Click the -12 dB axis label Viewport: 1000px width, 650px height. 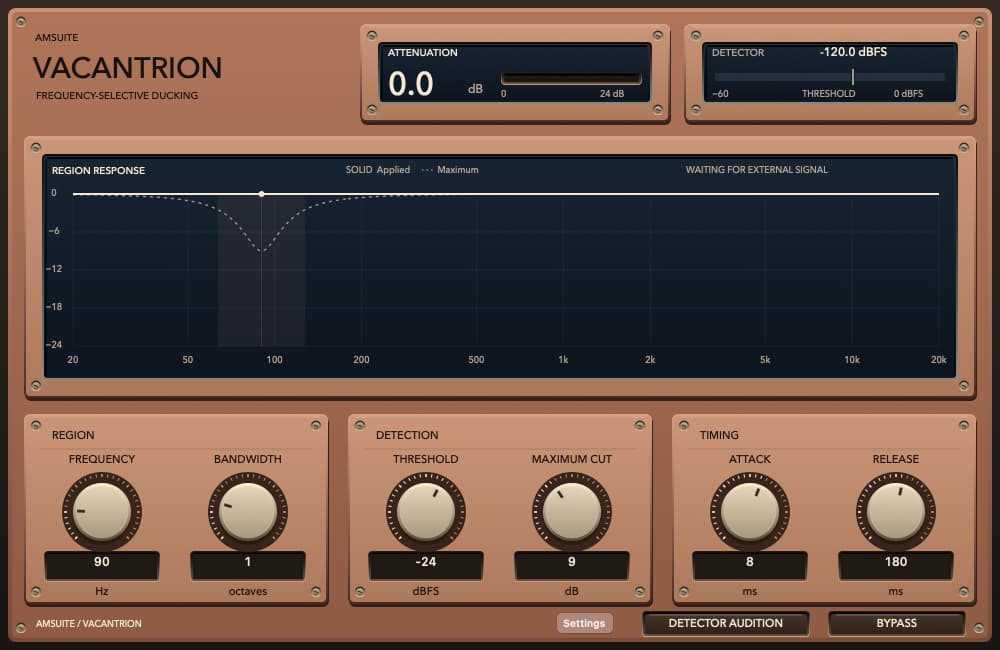(x=54, y=269)
